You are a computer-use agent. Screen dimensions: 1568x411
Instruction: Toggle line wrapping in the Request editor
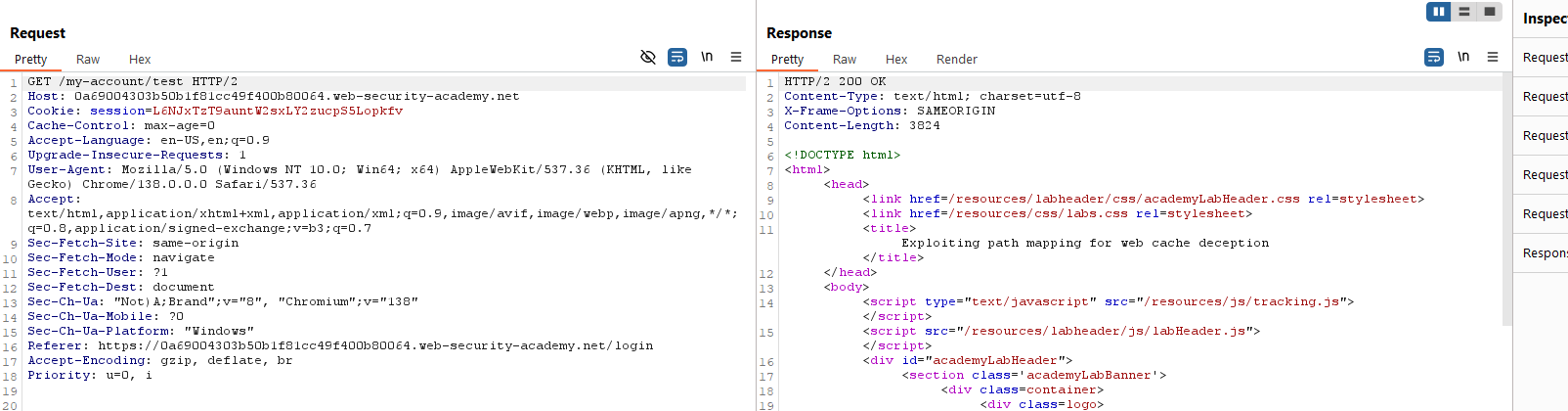pyautogui.click(x=677, y=57)
